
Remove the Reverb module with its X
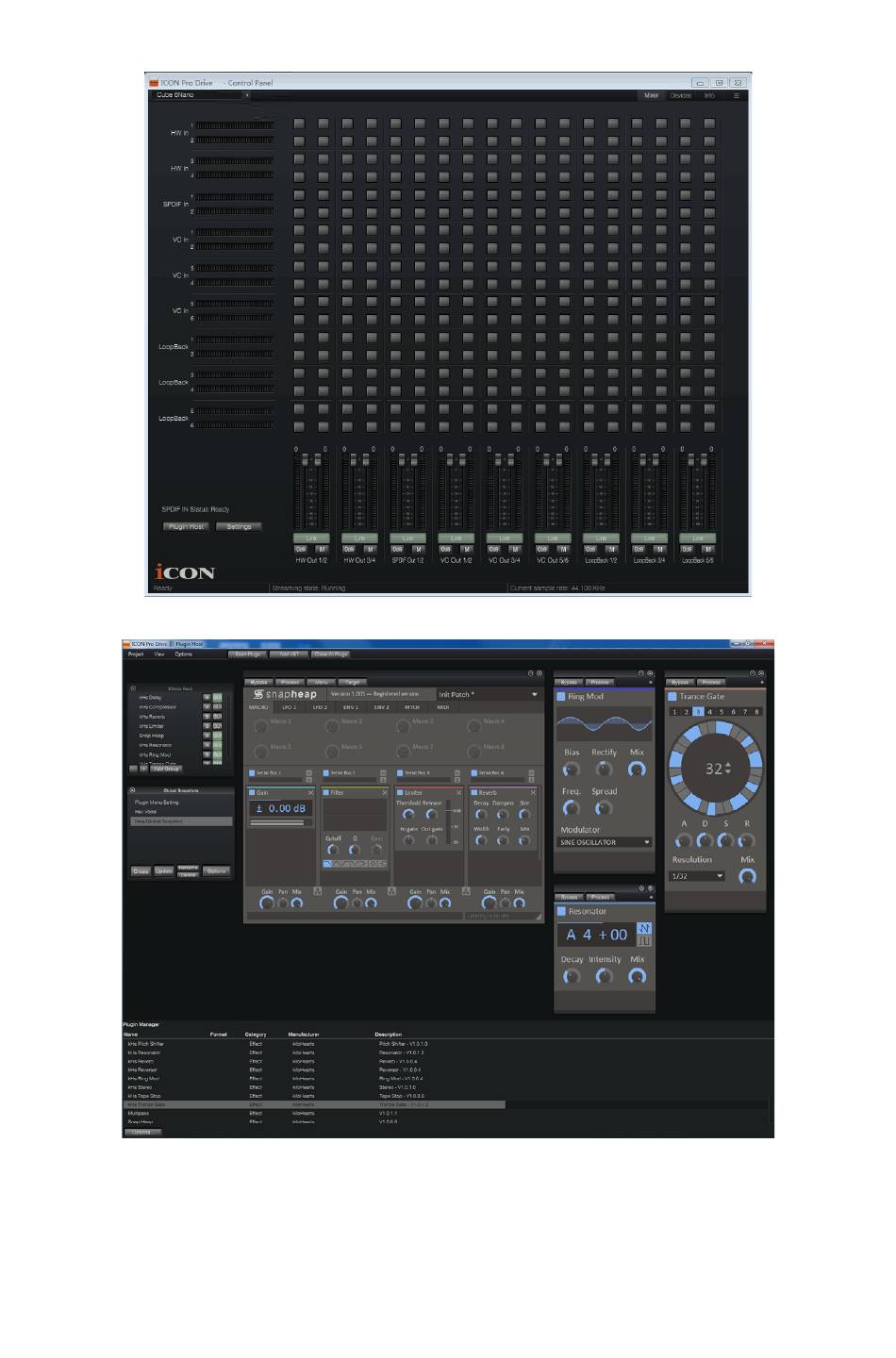pyautogui.click(x=533, y=793)
